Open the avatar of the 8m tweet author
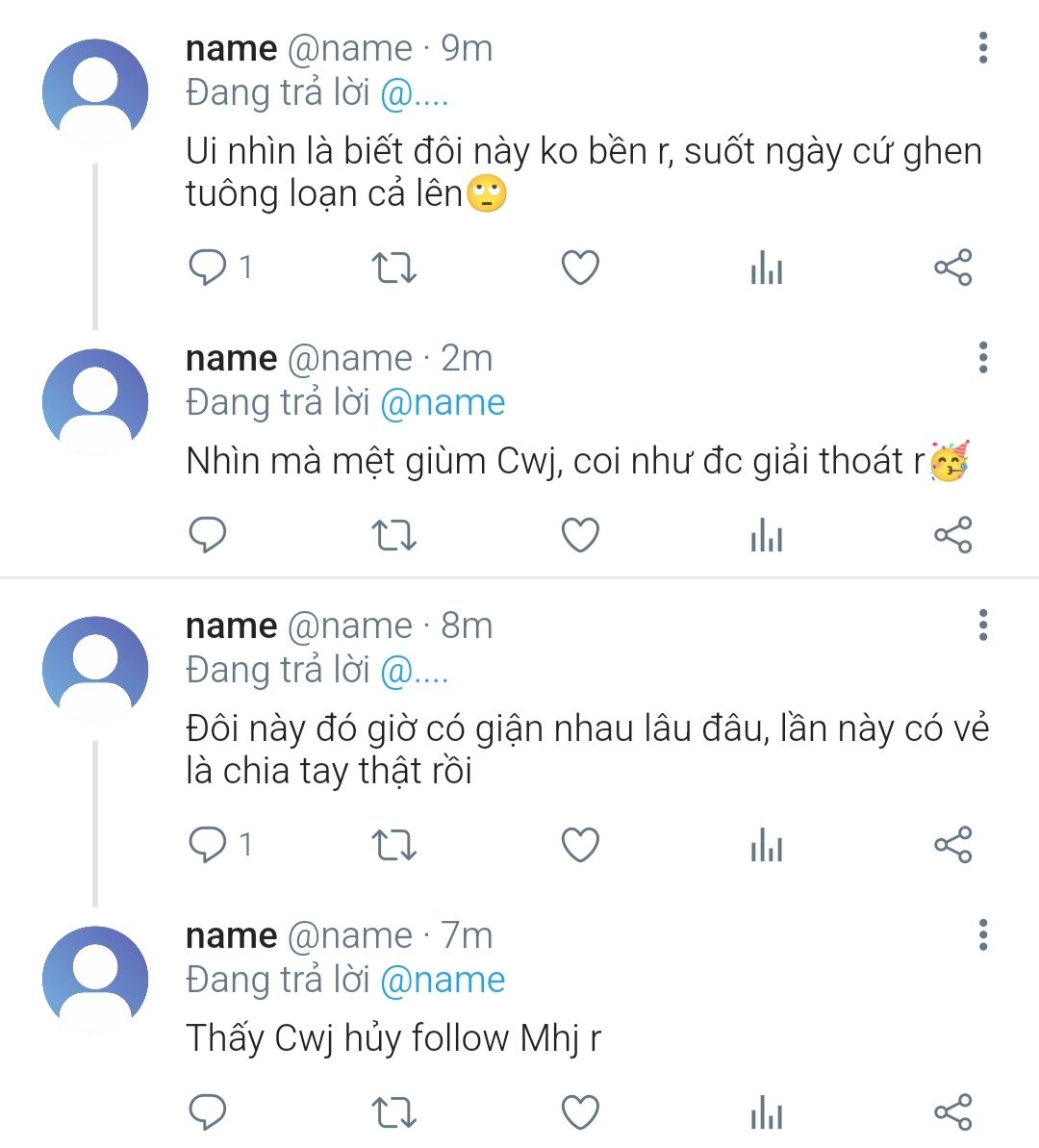The image size is (1039, 1148). [x=95, y=670]
